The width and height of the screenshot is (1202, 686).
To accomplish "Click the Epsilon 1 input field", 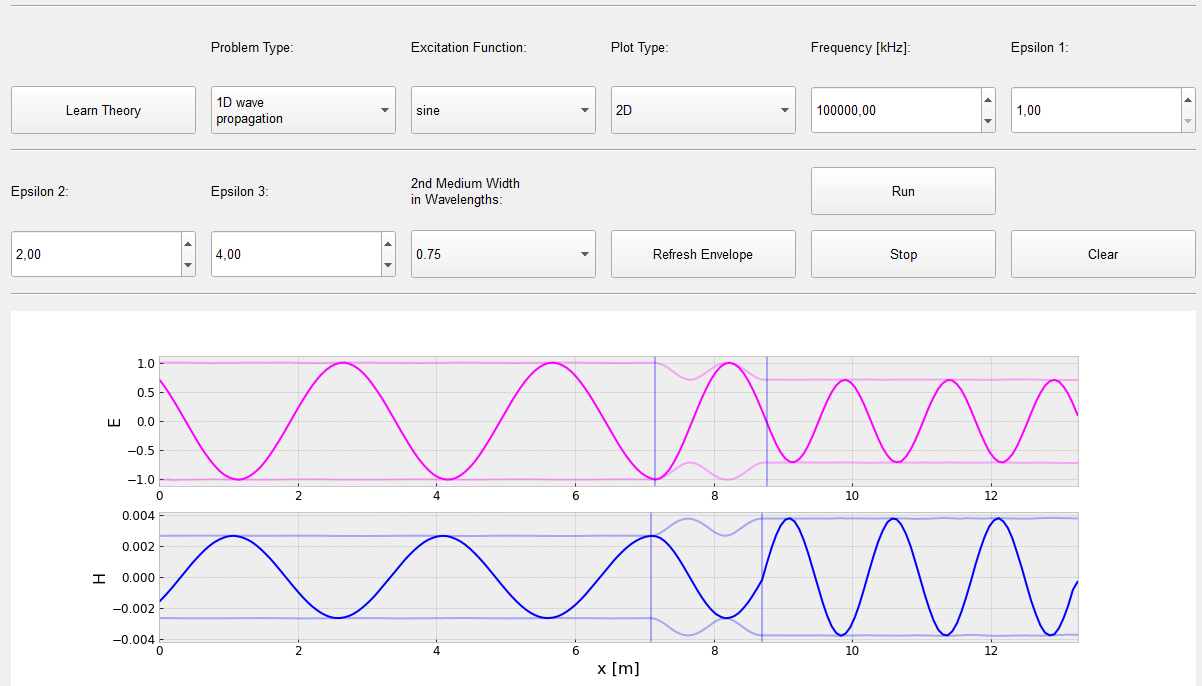I will (1095, 110).
